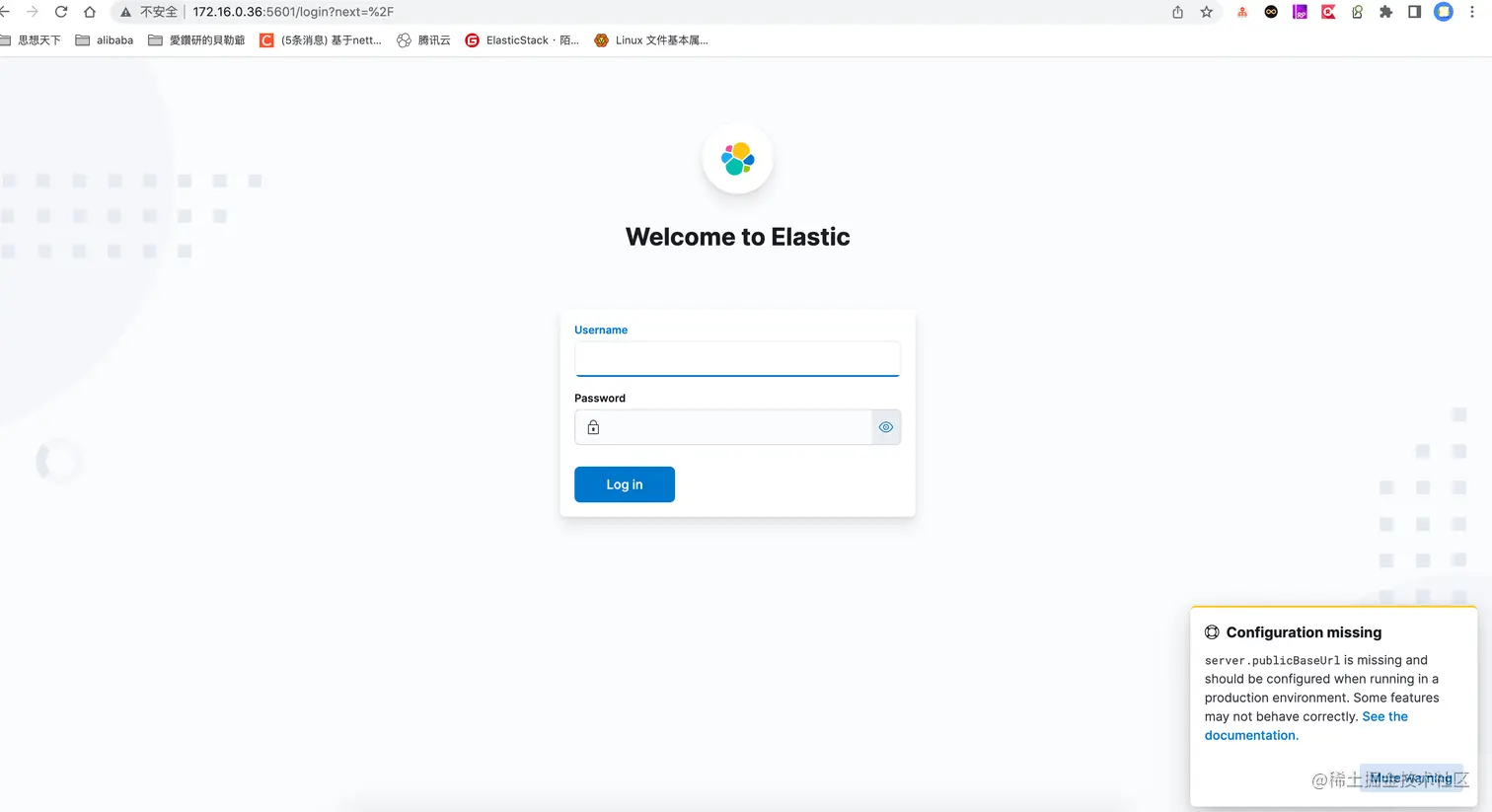The width and height of the screenshot is (1492, 812).
Task: Click the Configuration missing title
Action: (1304, 632)
